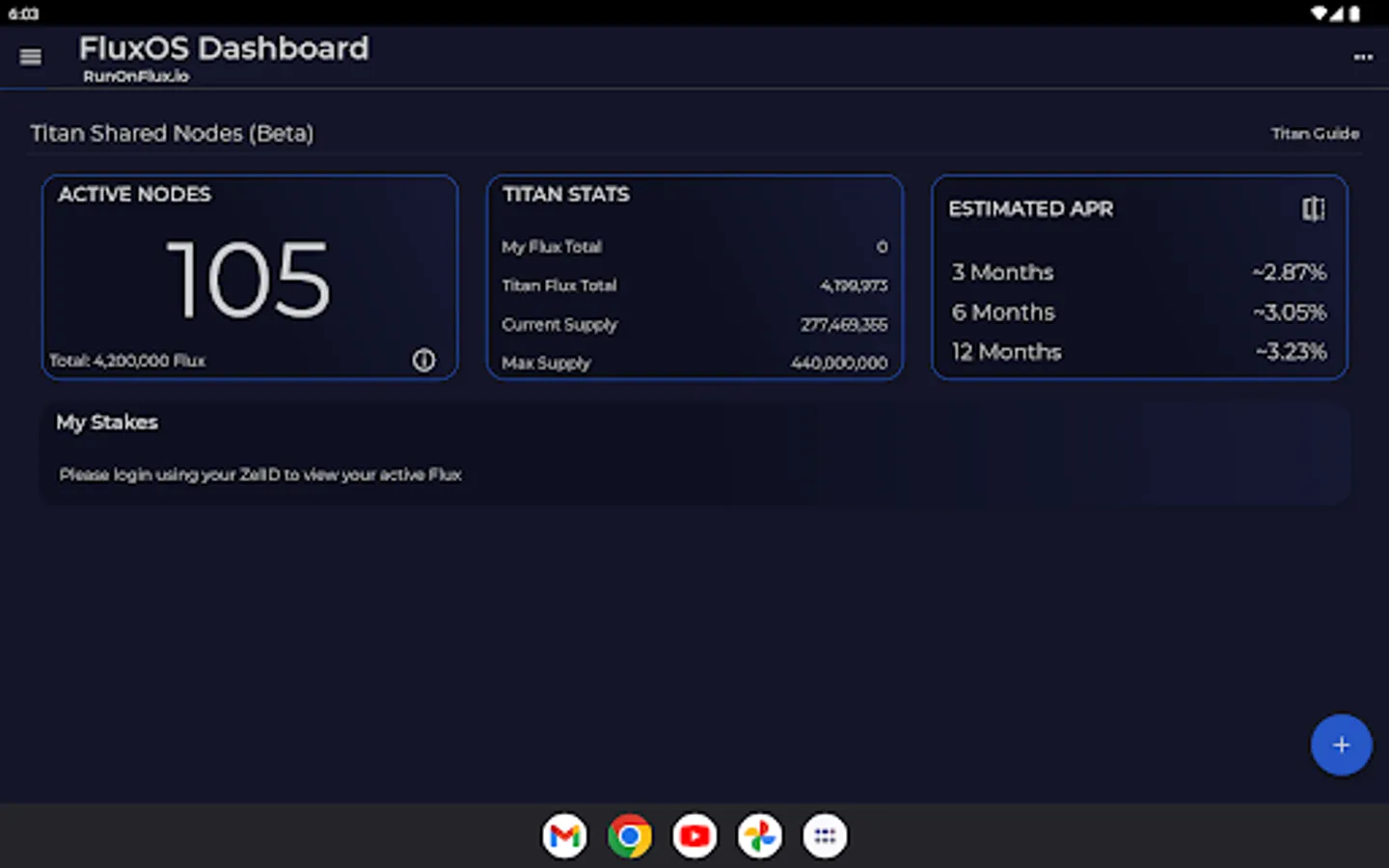The height and width of the screenshot is (868, 1389).
Task: Click the ~3.05% APR value
Action: tap(1290, 312)
